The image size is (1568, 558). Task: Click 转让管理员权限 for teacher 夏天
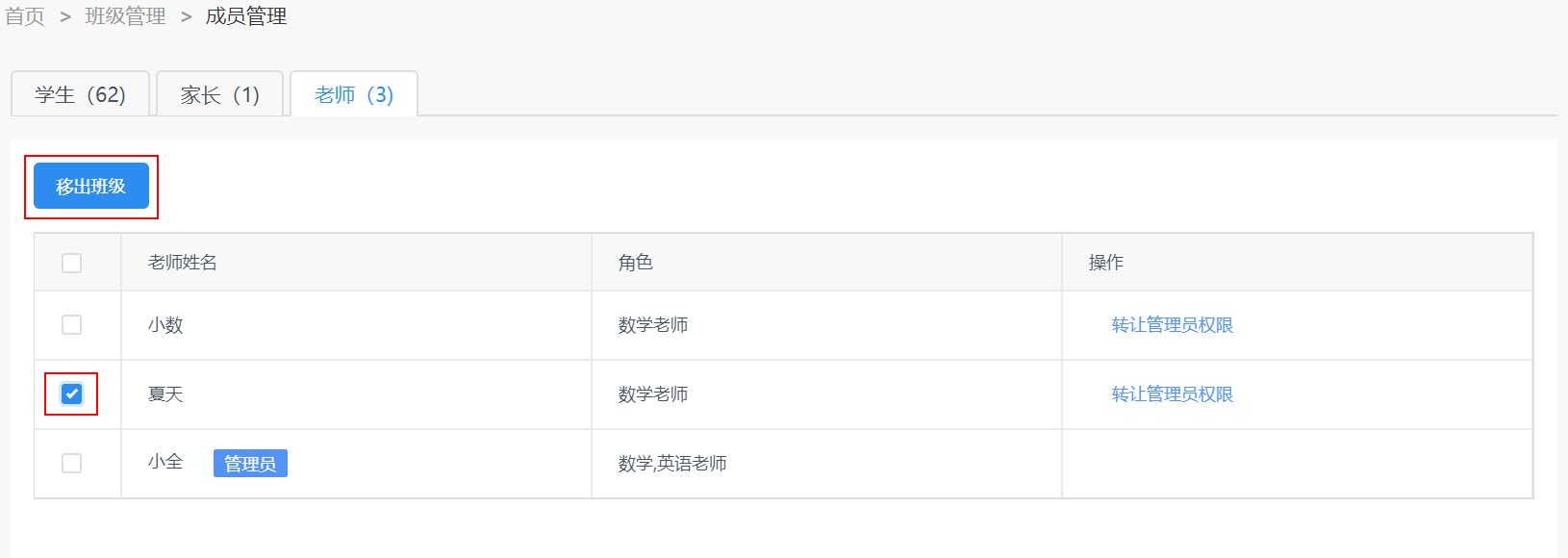(x=1172, y=394)
